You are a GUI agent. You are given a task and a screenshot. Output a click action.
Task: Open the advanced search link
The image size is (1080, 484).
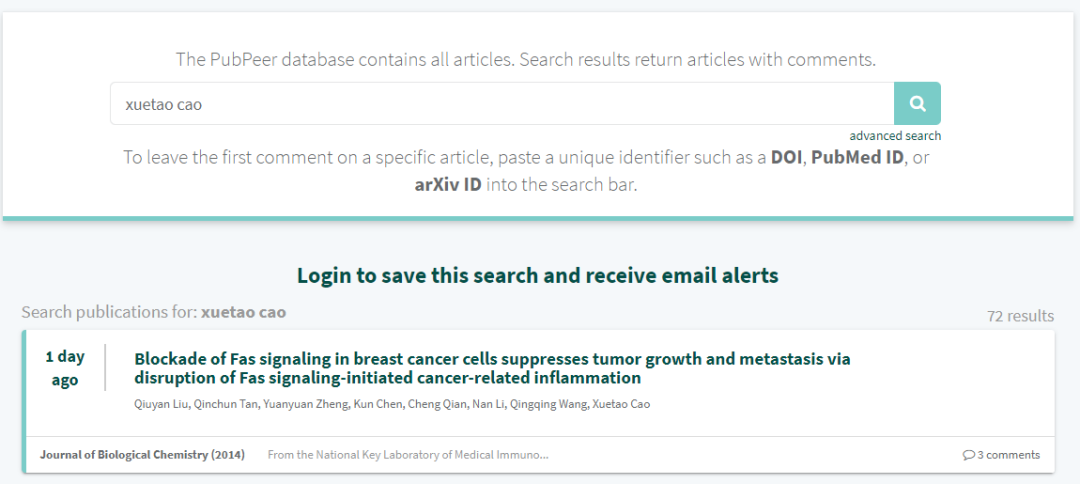click(895, 136)
